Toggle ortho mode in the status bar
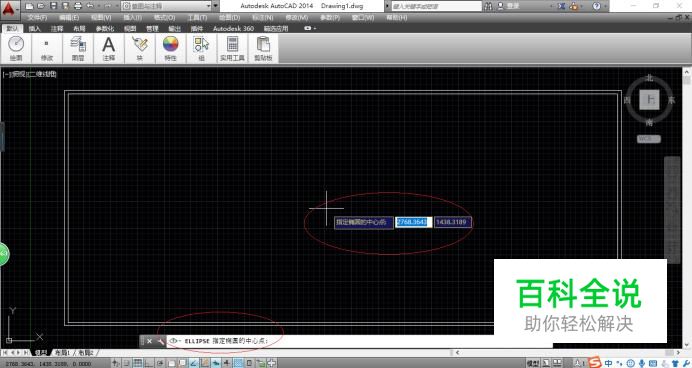Viewport: 692px width, 368px height. click(x=149, y=363)
